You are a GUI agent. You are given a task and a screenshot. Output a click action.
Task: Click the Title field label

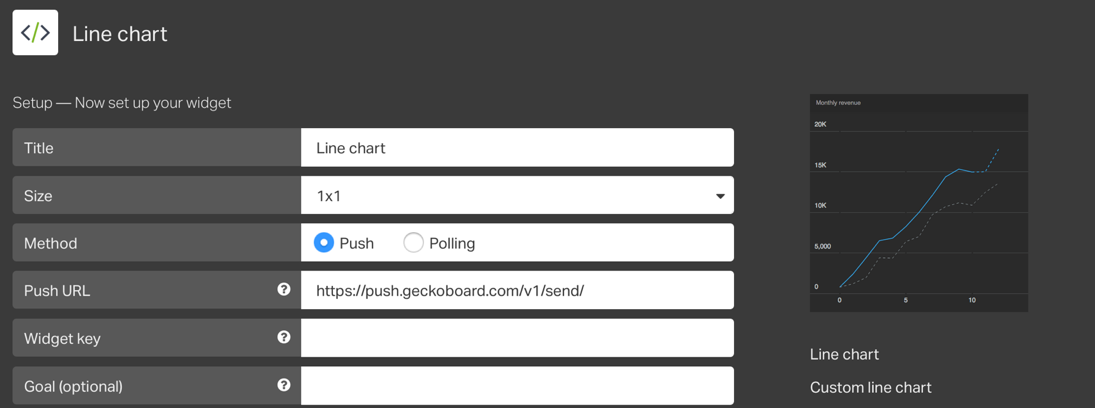pos(39,148)
